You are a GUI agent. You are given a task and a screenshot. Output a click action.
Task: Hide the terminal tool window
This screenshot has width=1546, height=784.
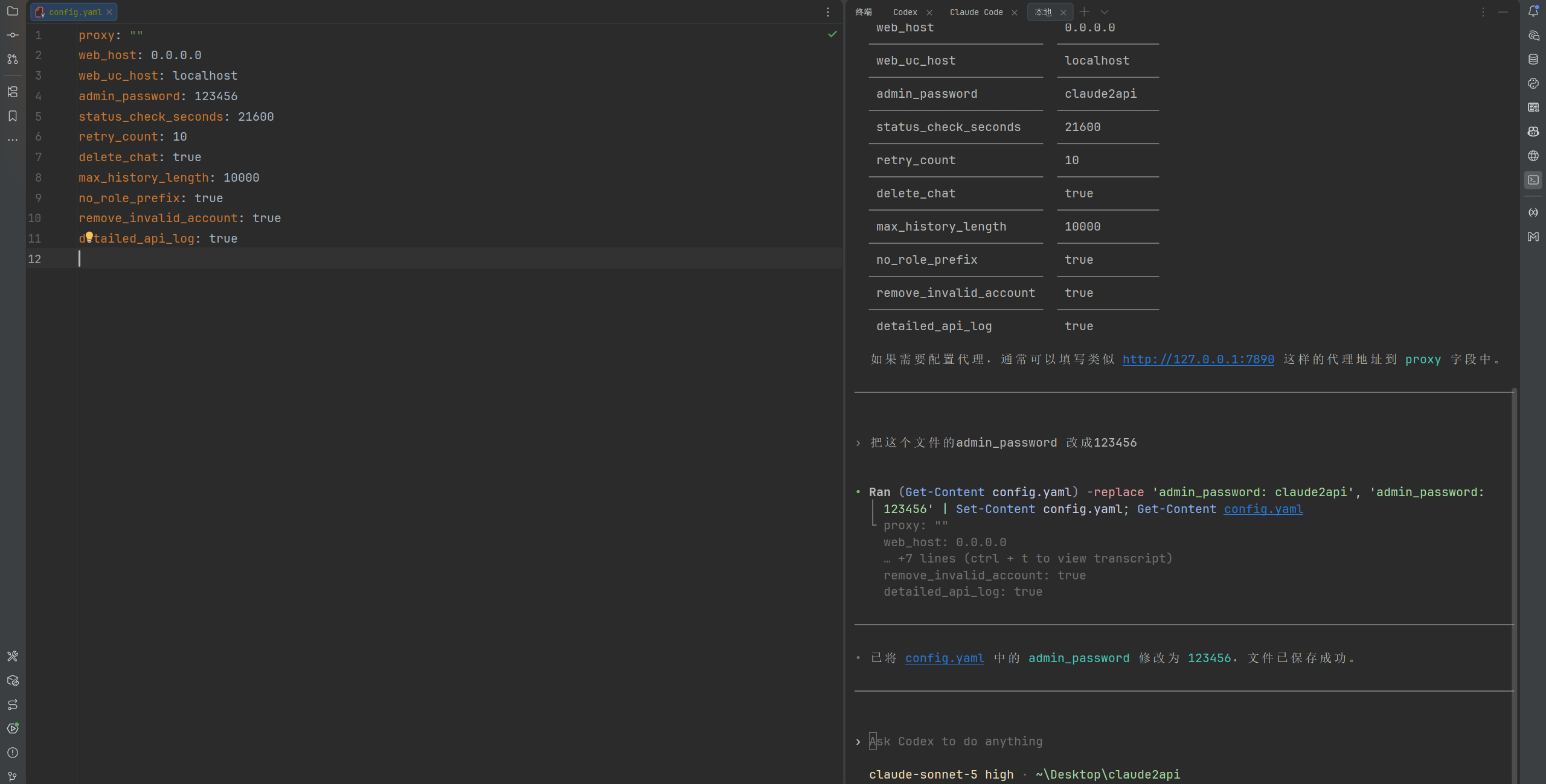coord(1503,12)
